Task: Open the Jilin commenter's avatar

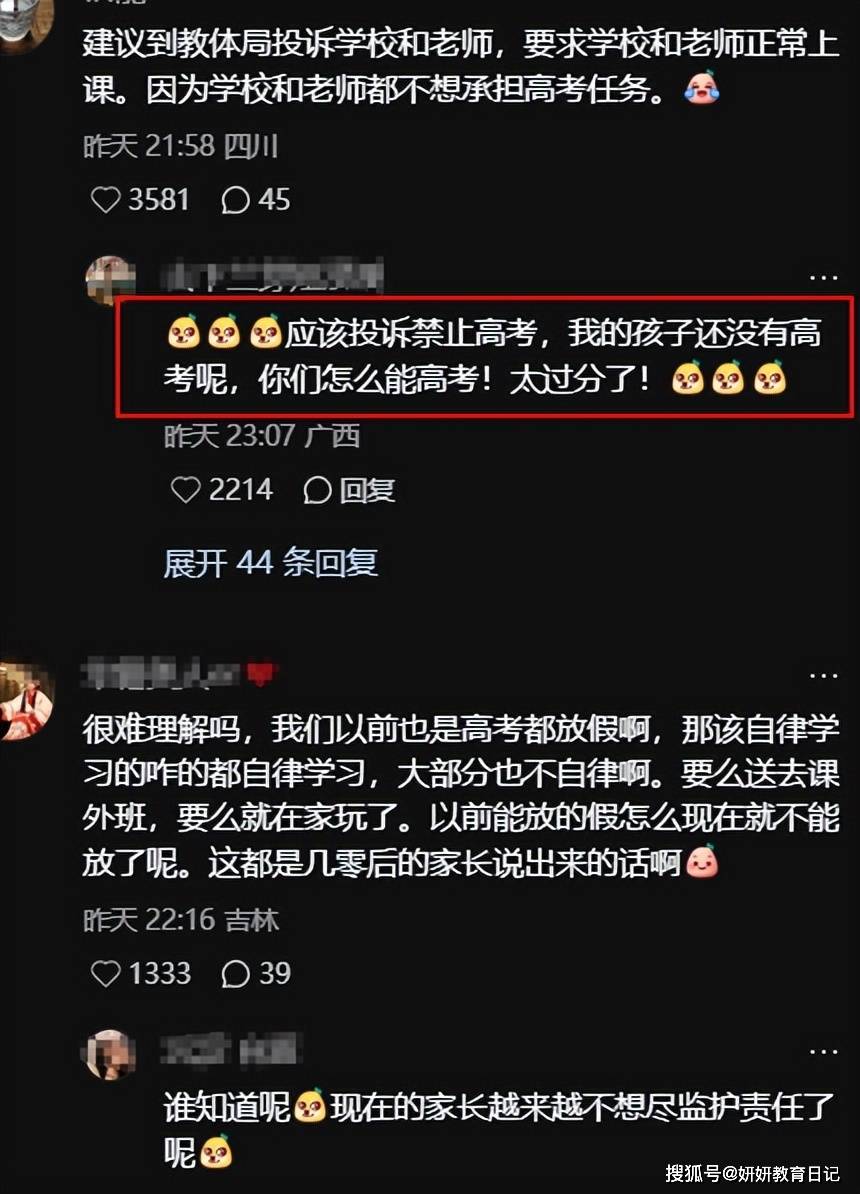Action: (x=25, y=701)
